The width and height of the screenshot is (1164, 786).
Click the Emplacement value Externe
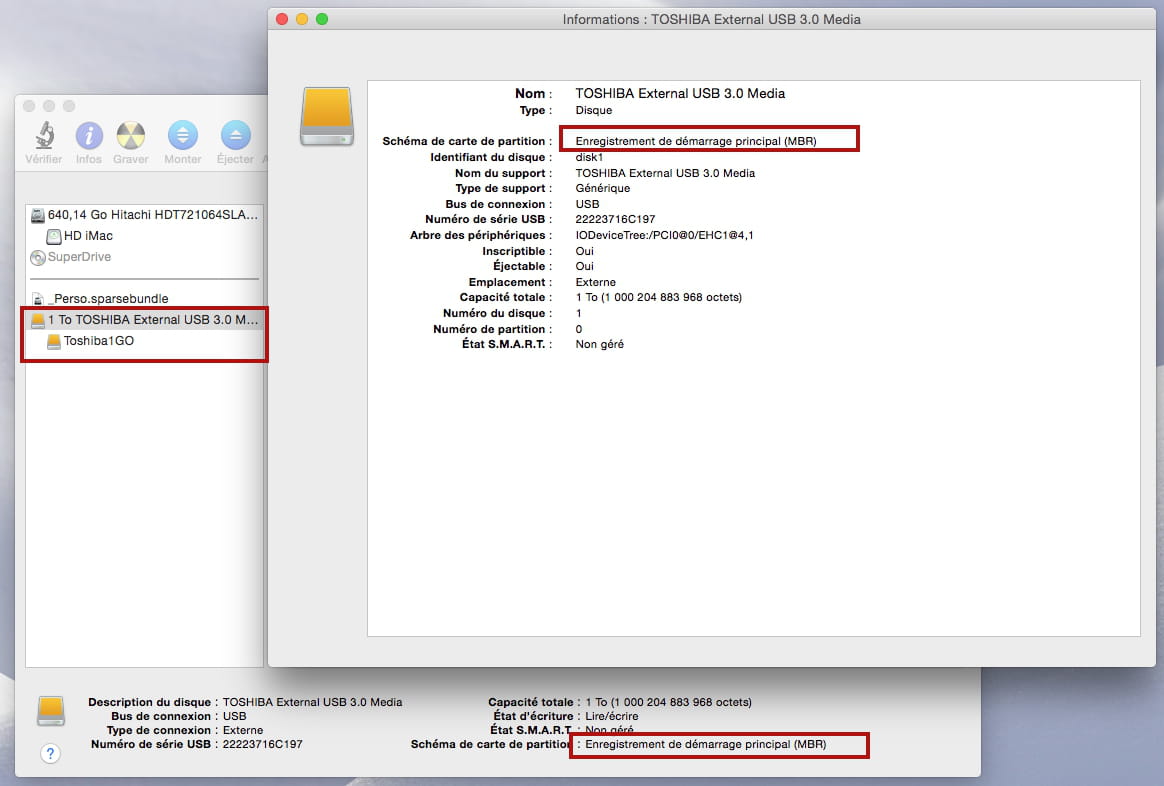pos(595,282)
